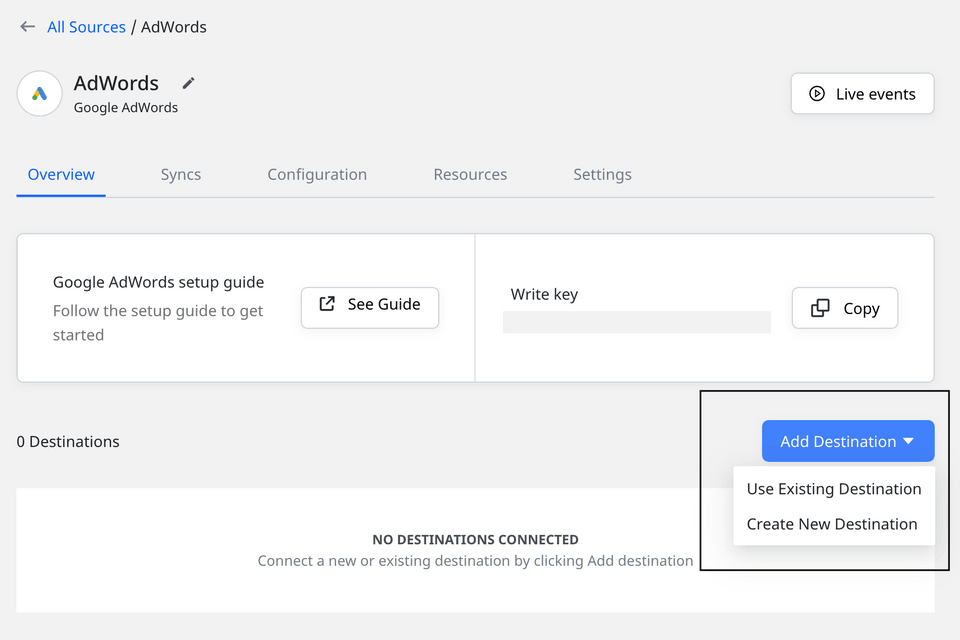The width and height of the screenshot is (960, 640).
Task: Switch to the Syncs tab
Action: 181,175
